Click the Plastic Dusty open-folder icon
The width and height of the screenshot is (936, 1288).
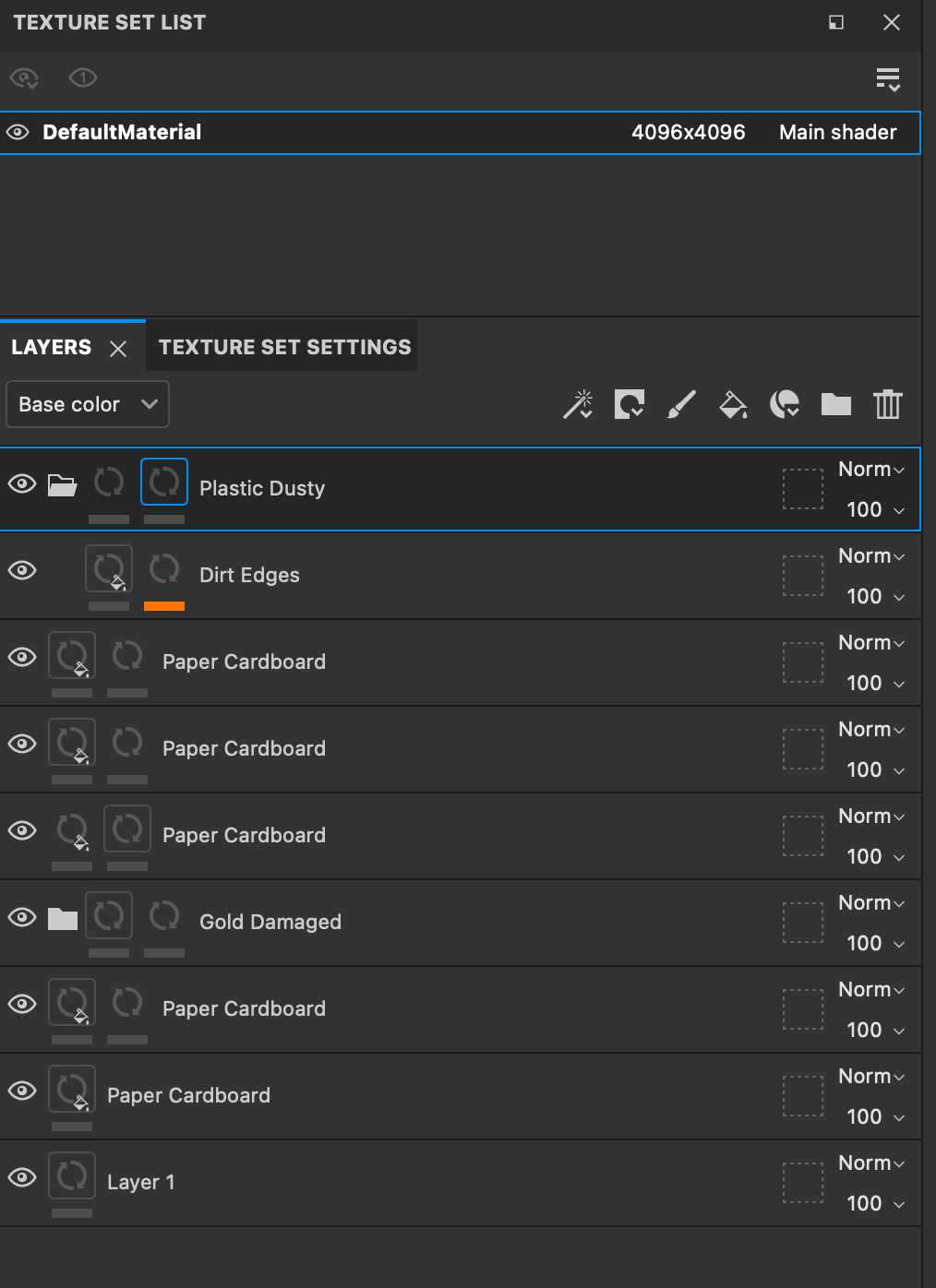[62, 484]
